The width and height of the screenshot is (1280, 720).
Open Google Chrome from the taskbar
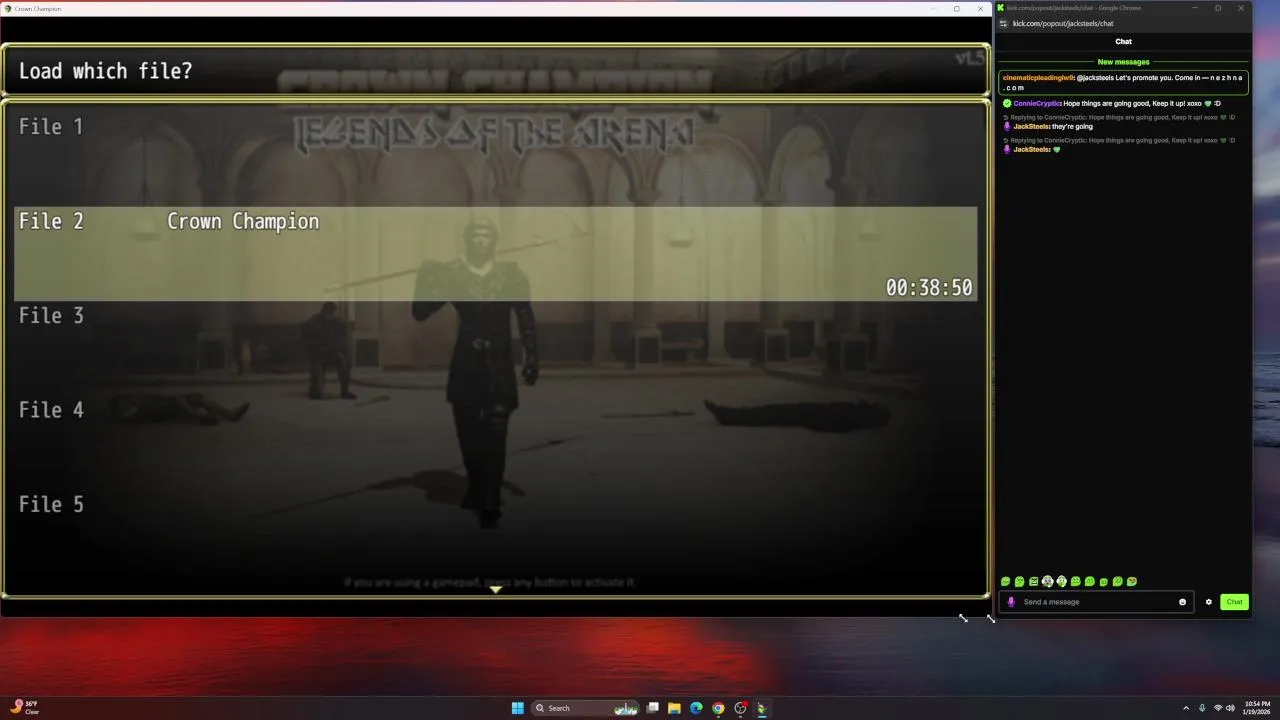tap(718, 708)
